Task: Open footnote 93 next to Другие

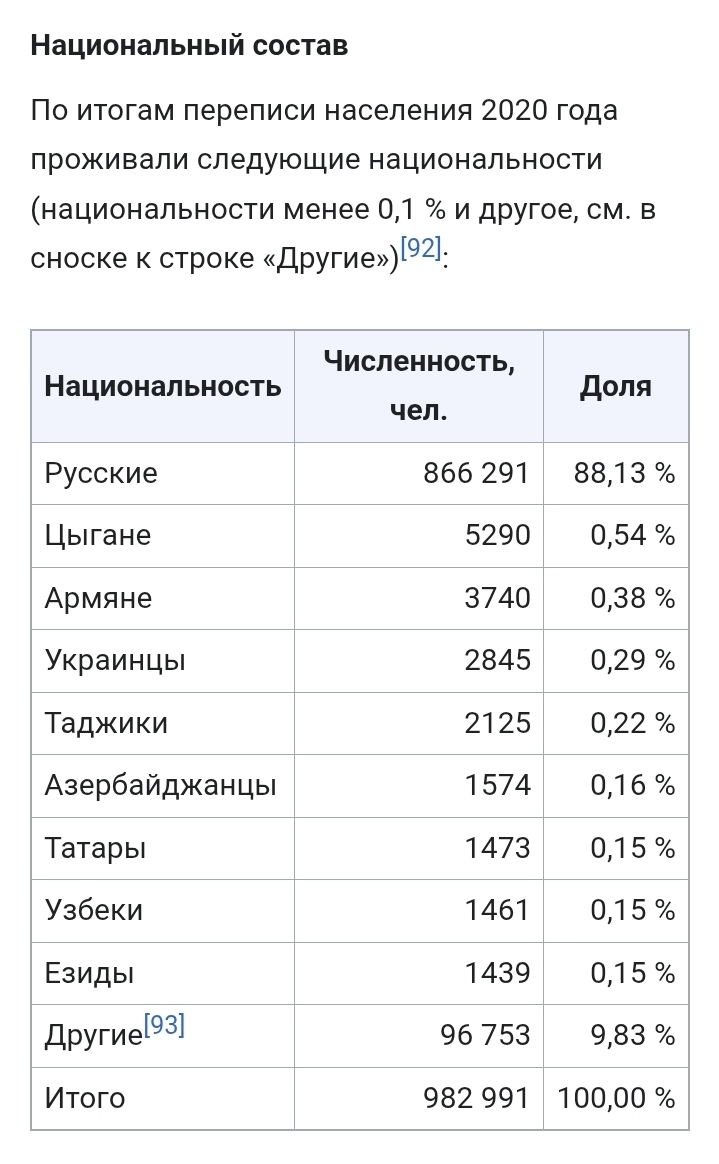Action: (x=165, y=1025)
